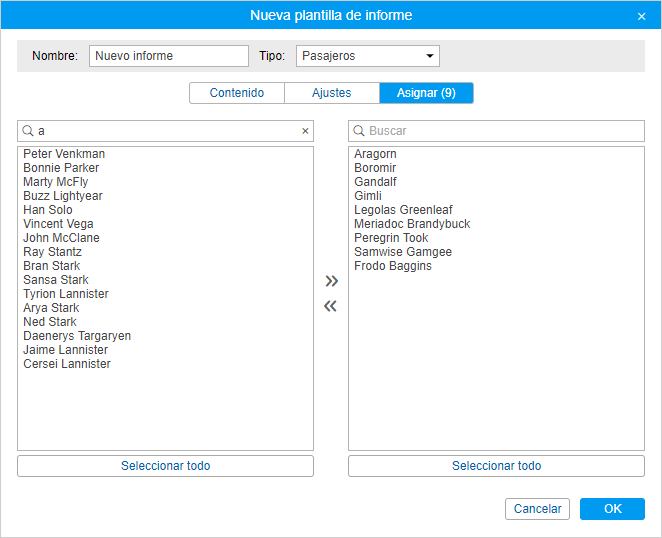Click Seleccionar todo under the right list
The height and width of the screenshot is (538, 662).
(496, 466)
